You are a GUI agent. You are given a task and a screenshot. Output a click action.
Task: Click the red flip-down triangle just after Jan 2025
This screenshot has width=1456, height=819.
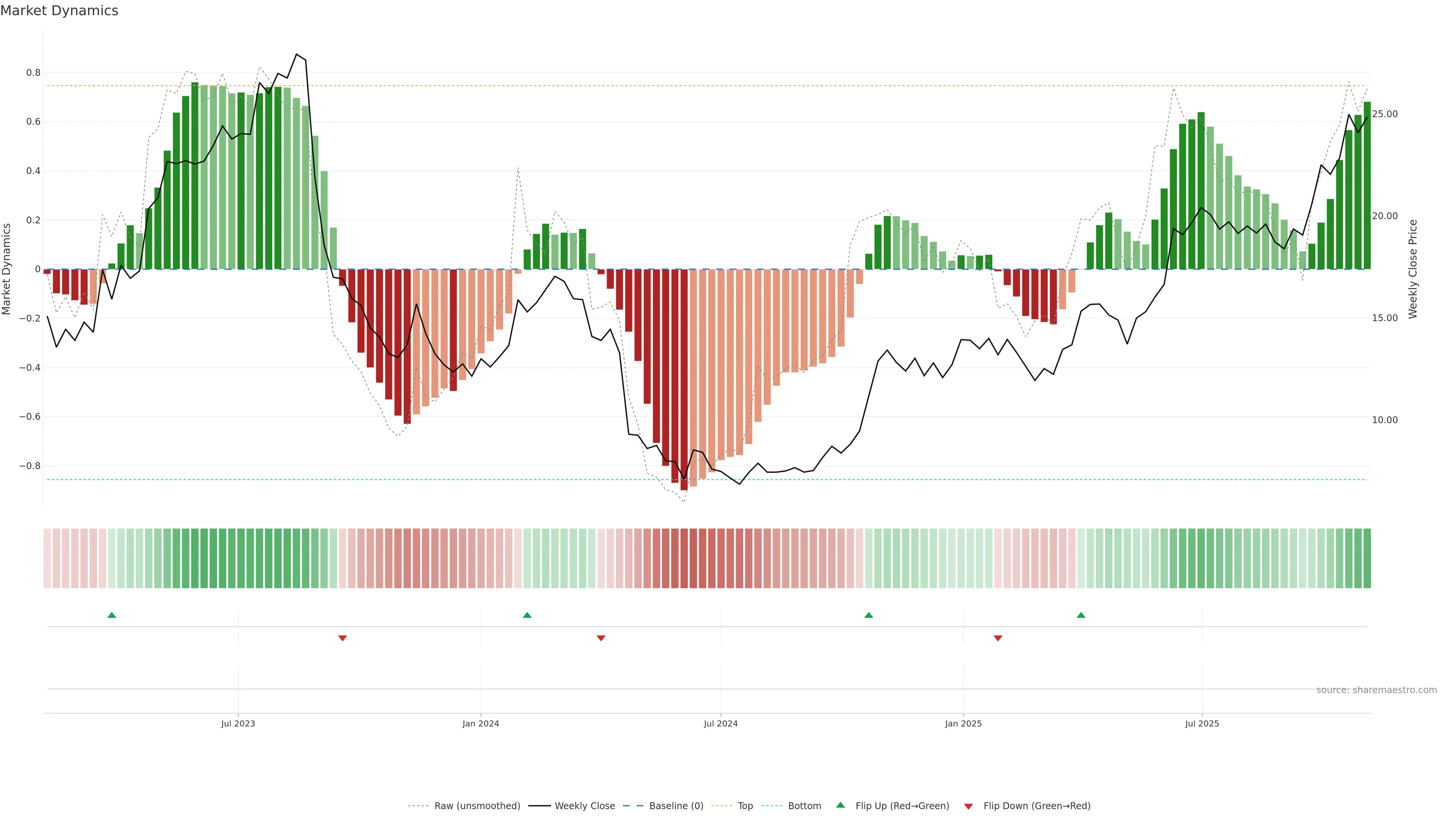[998, 638]
